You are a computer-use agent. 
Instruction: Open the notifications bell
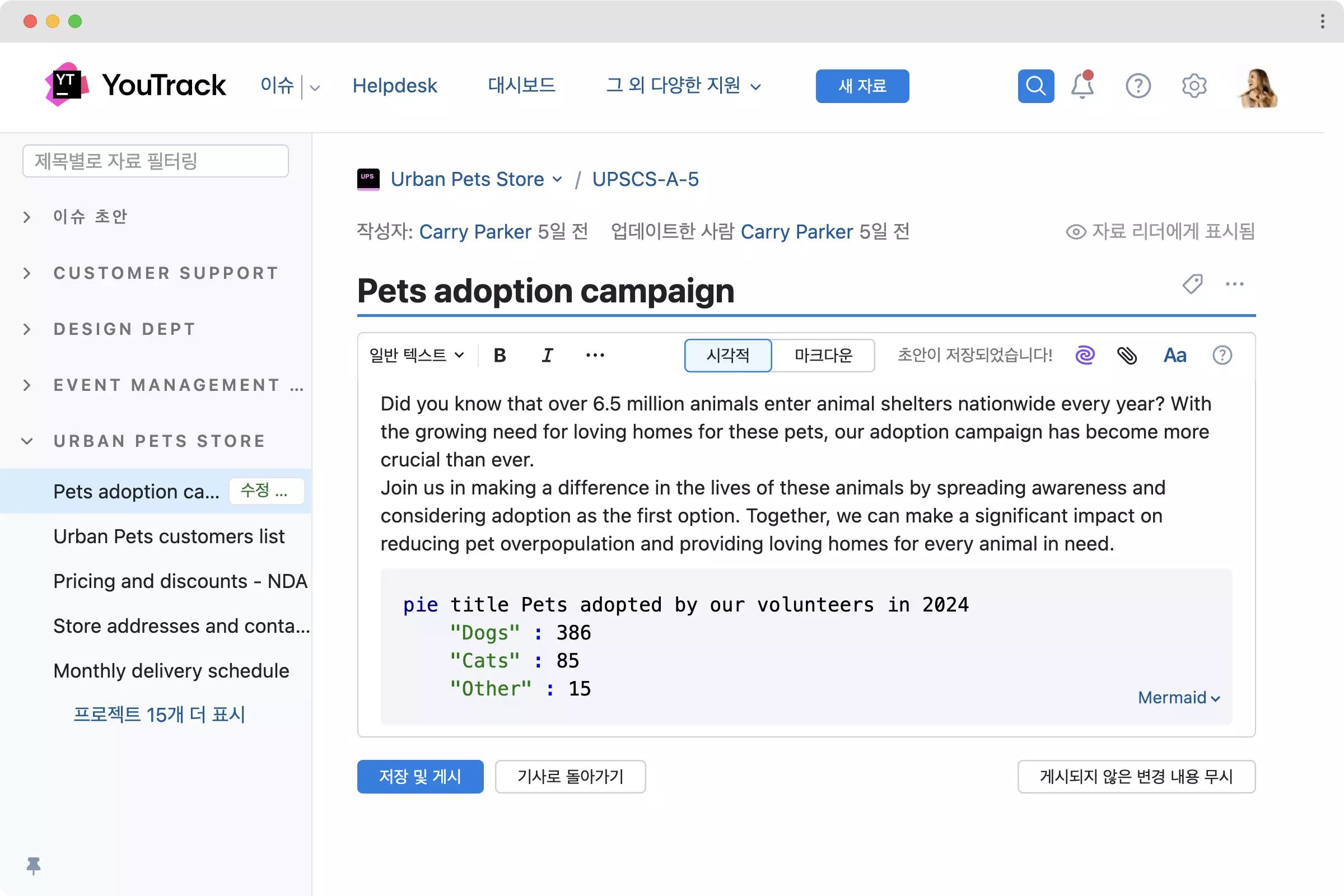[x=1082, y=86]
